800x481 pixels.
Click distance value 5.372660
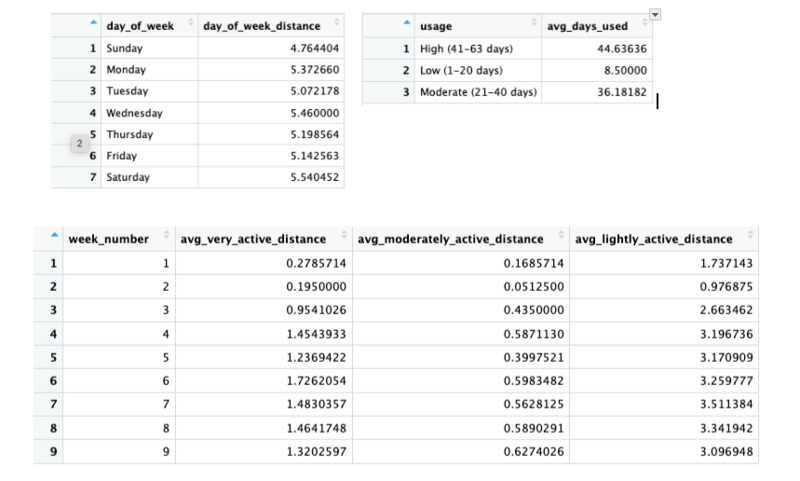point(314,69)
